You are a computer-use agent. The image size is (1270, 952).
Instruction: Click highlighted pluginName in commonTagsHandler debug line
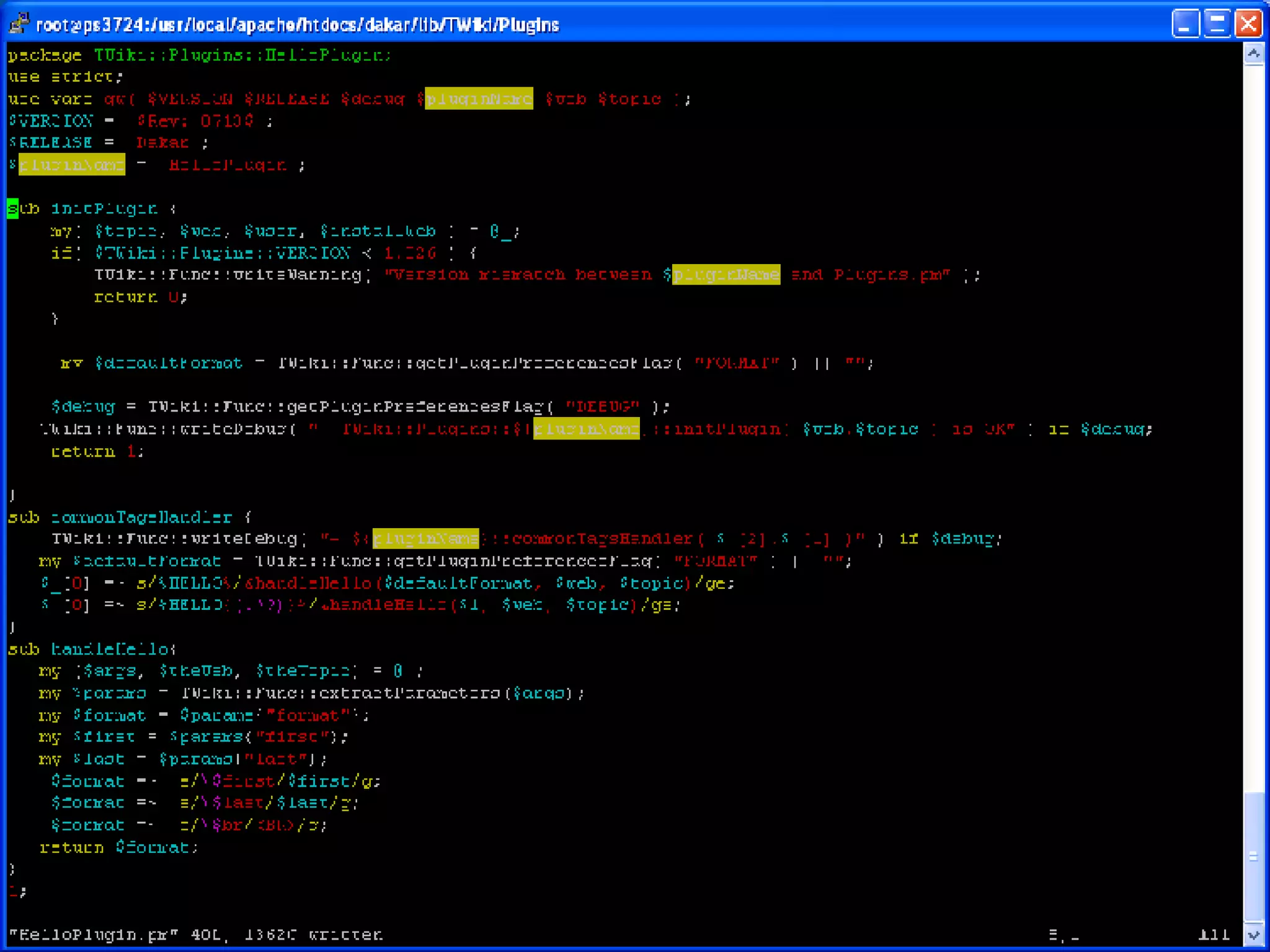pos(425,539)
